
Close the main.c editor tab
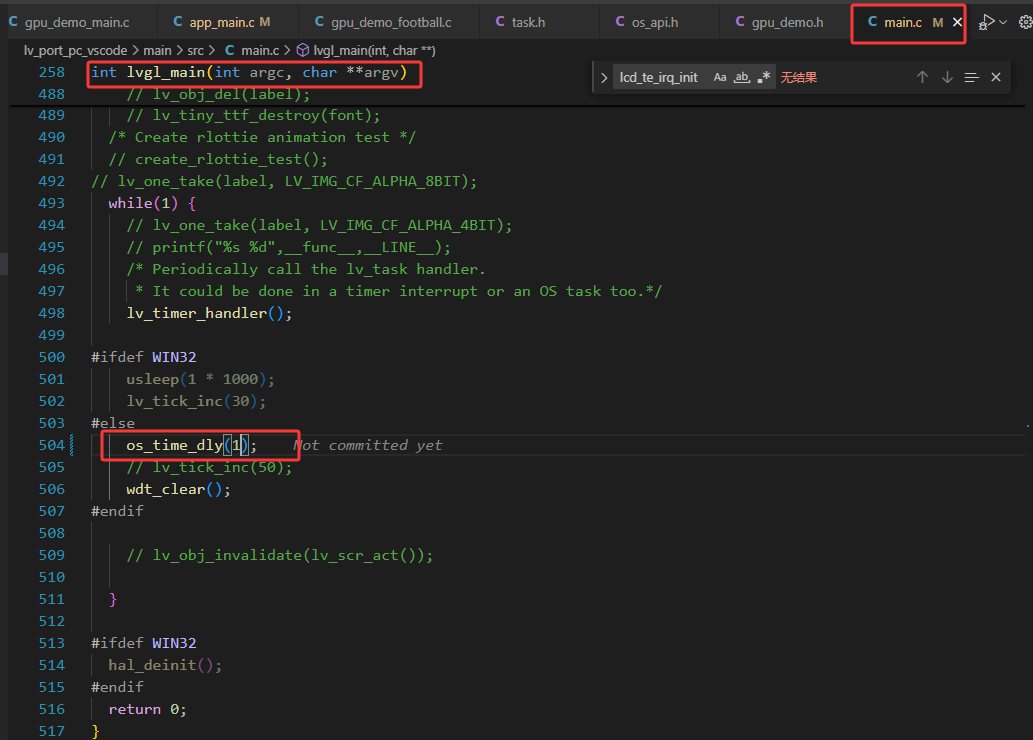(957, 22)
